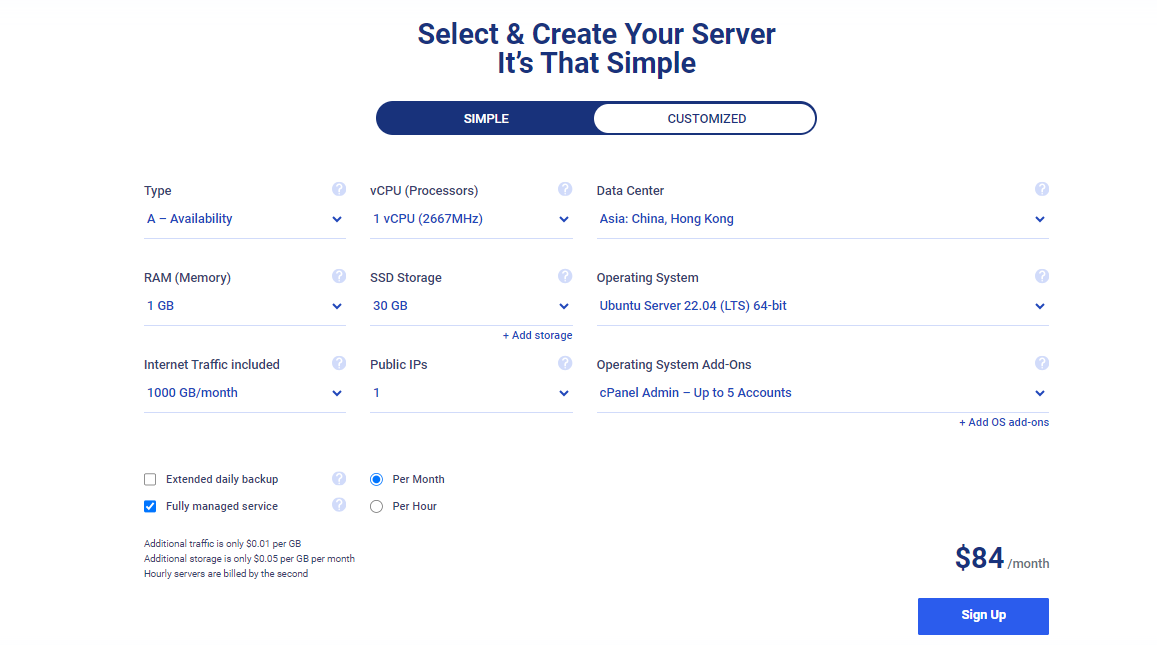The image size is (1157, 645).
Task: Click the Fully managed service label
Action: point(222,506)
